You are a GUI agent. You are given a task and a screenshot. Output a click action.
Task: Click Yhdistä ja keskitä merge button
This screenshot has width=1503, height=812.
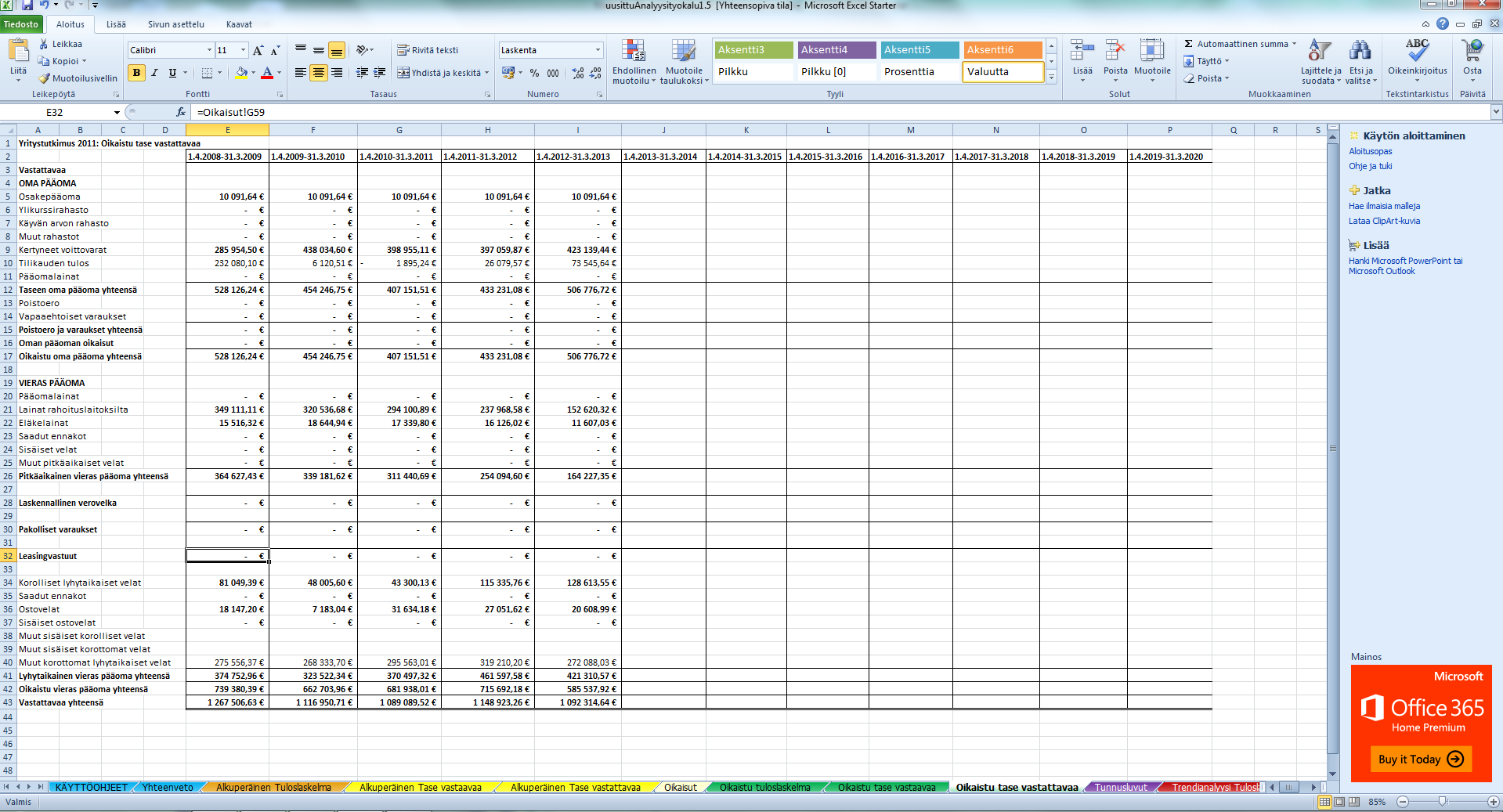point(439,73)
